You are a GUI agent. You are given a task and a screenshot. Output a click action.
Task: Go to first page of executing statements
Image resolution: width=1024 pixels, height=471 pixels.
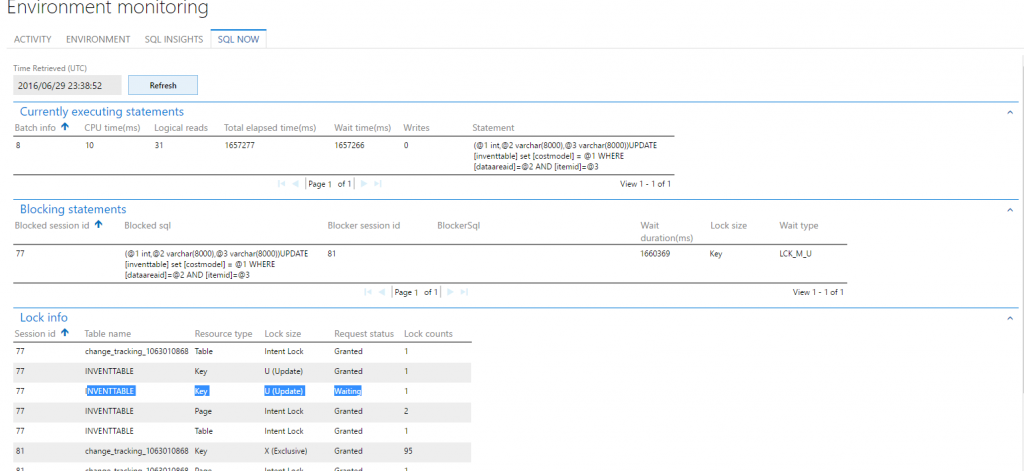281,184
